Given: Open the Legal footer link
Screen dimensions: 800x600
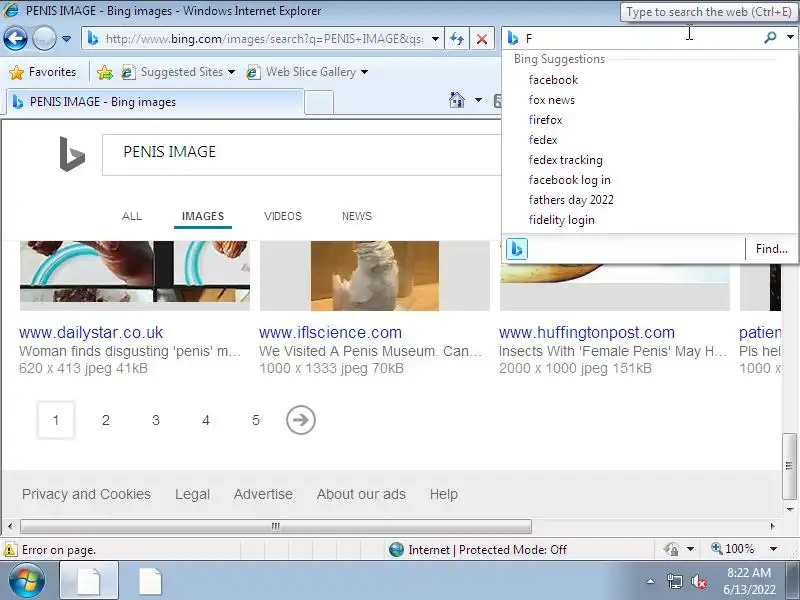Looking at the screenshot, I should pos(192,494).
